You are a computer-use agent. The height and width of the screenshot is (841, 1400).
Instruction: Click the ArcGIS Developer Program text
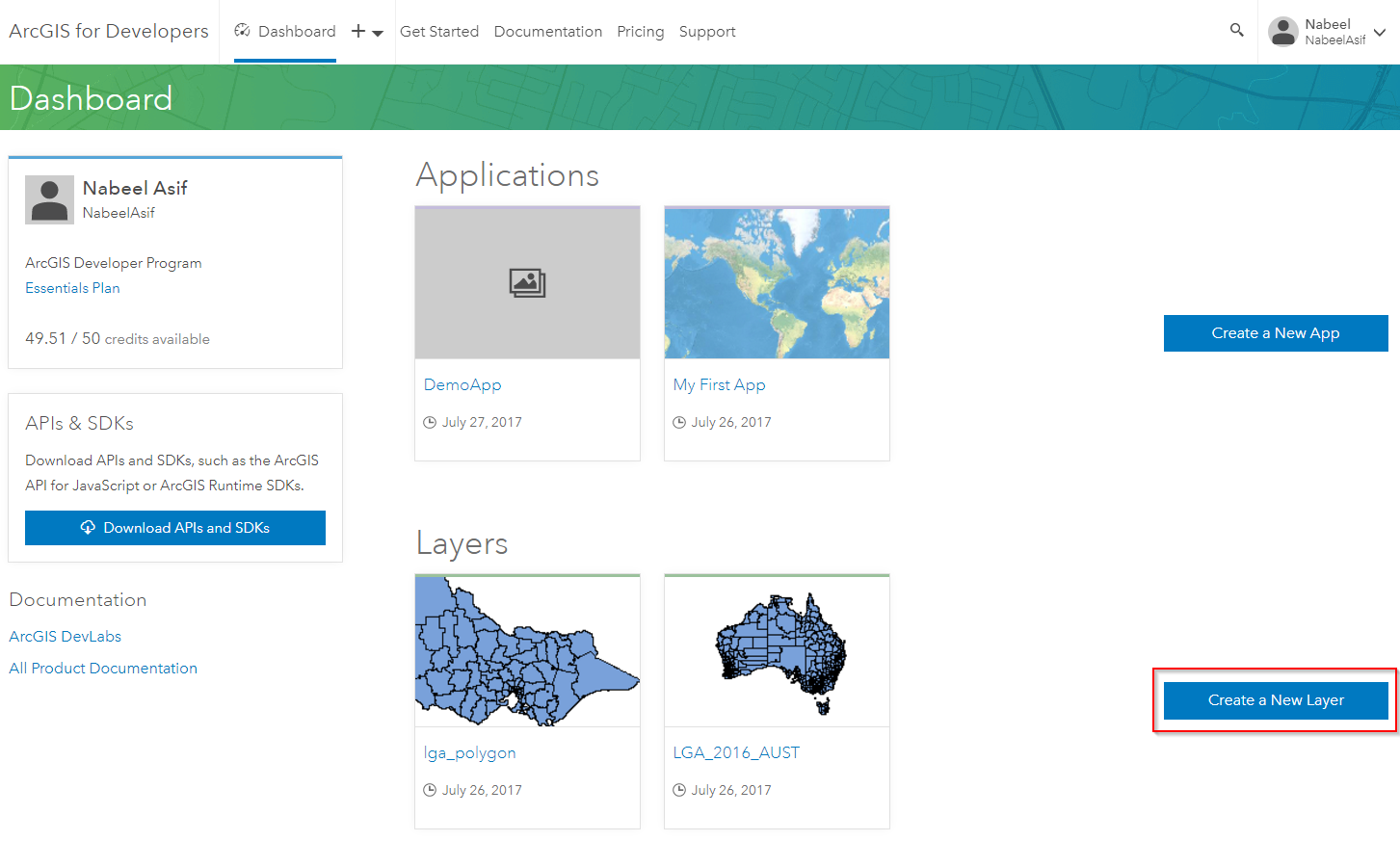tap(114, 263)
